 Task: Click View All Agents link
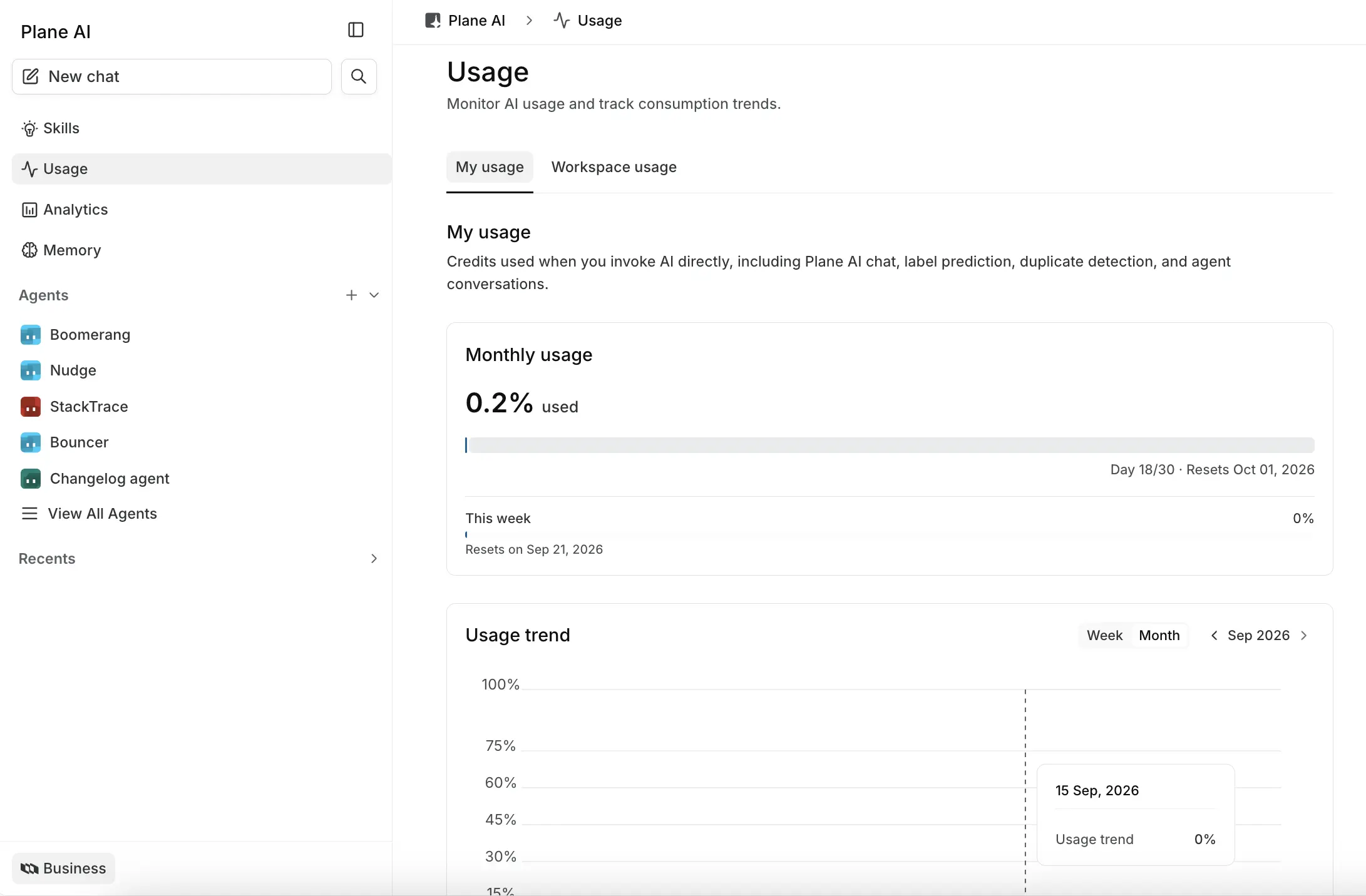point(103,514)
